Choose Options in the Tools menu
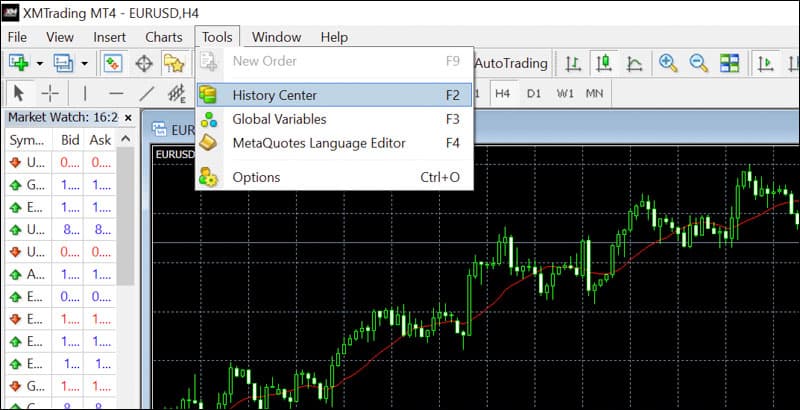The height and width of the screenshot is (410, 800). (256, 177)
